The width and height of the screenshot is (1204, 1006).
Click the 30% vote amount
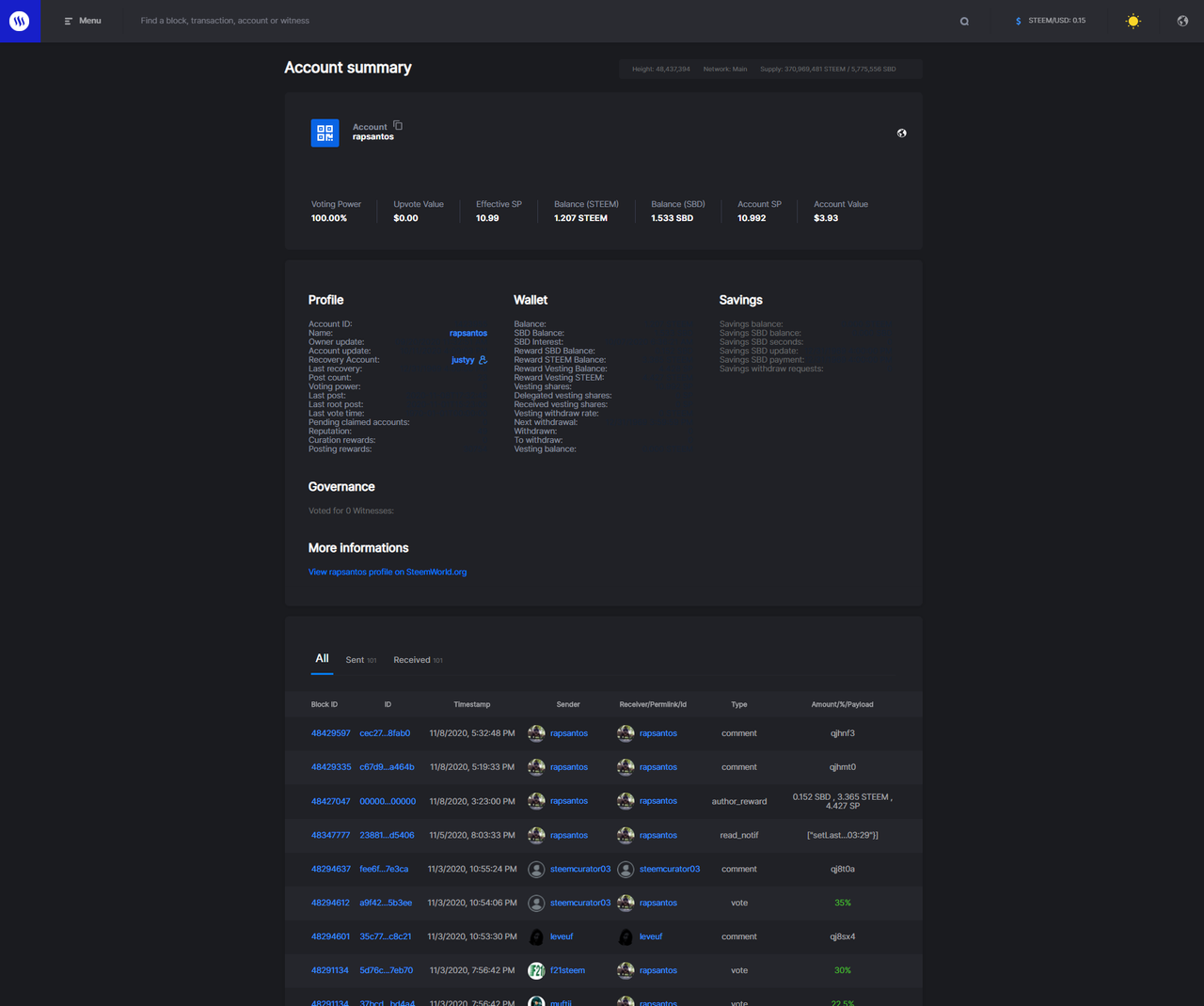point(843,970)
